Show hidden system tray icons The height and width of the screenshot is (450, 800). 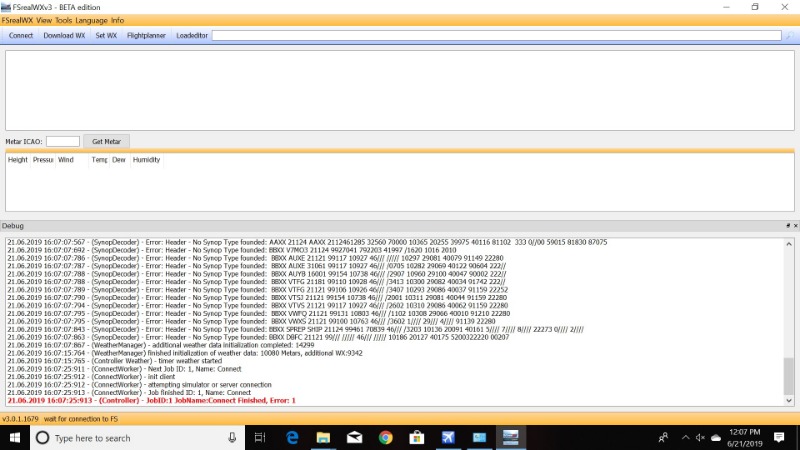pos(686,438)
